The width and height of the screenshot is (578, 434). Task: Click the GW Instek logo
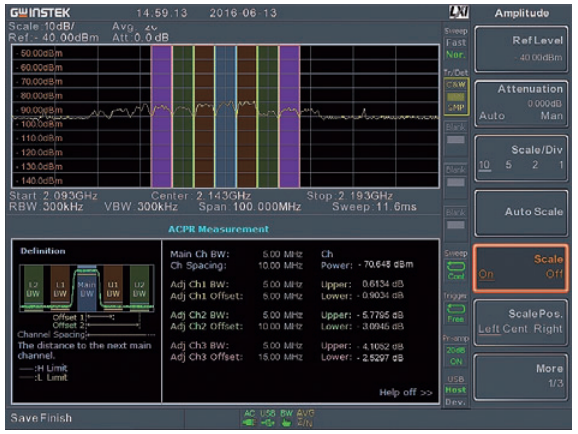[40, 13]
